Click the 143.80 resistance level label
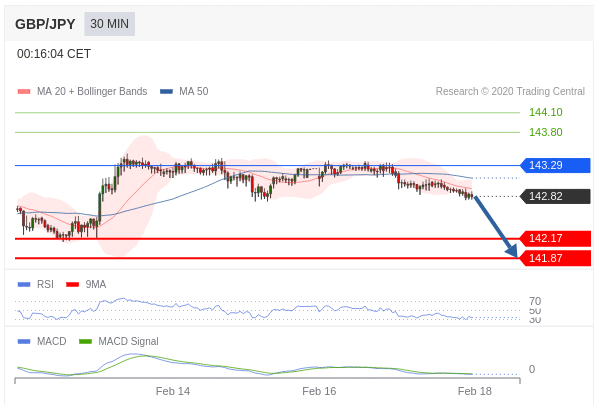This screenshot has height=407, width=601. pyautogui.click(x=545, y=132)
